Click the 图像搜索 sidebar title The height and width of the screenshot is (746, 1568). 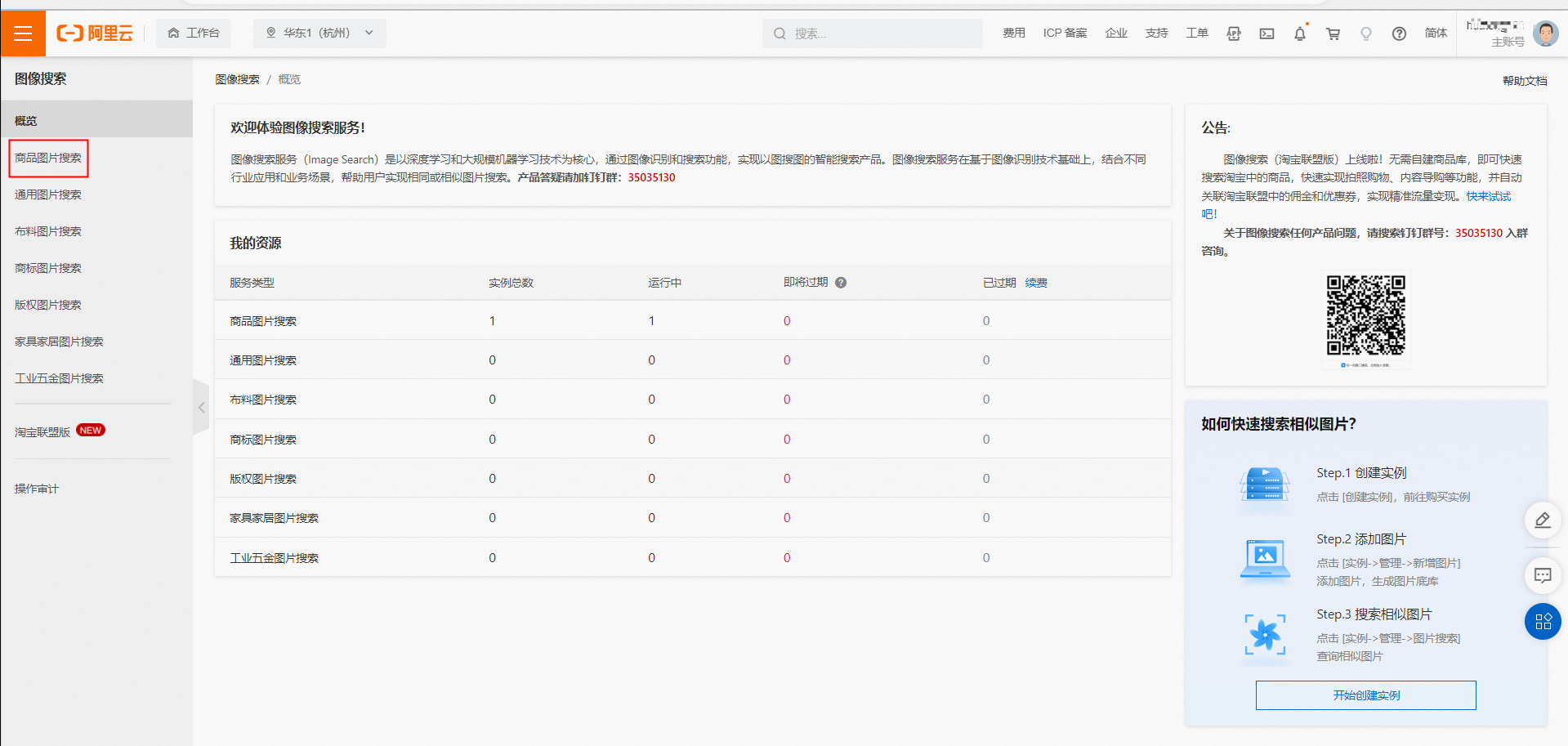(x=41, y=79)
